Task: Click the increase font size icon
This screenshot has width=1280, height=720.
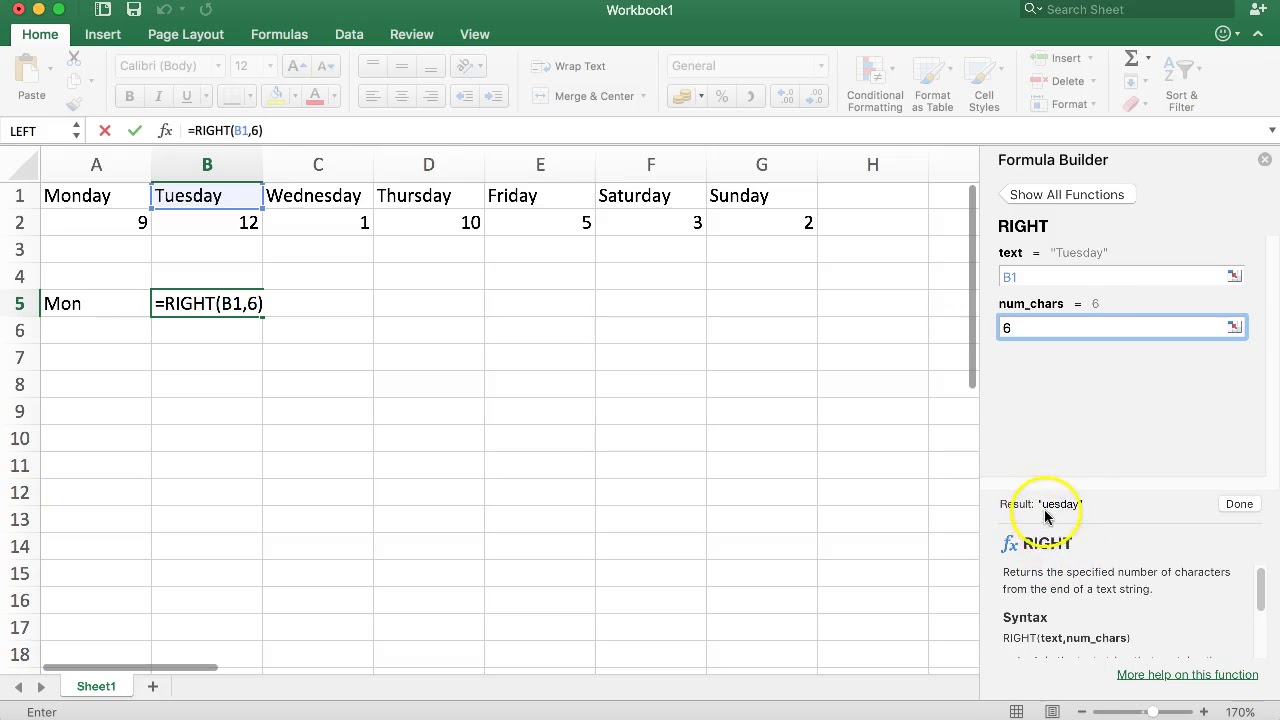Action: 297,66
